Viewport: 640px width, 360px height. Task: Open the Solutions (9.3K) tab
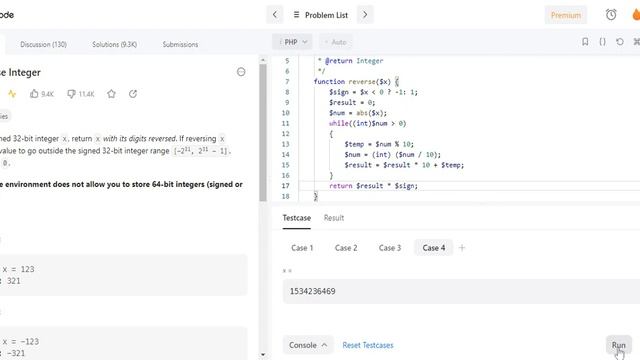click(114, 44)
